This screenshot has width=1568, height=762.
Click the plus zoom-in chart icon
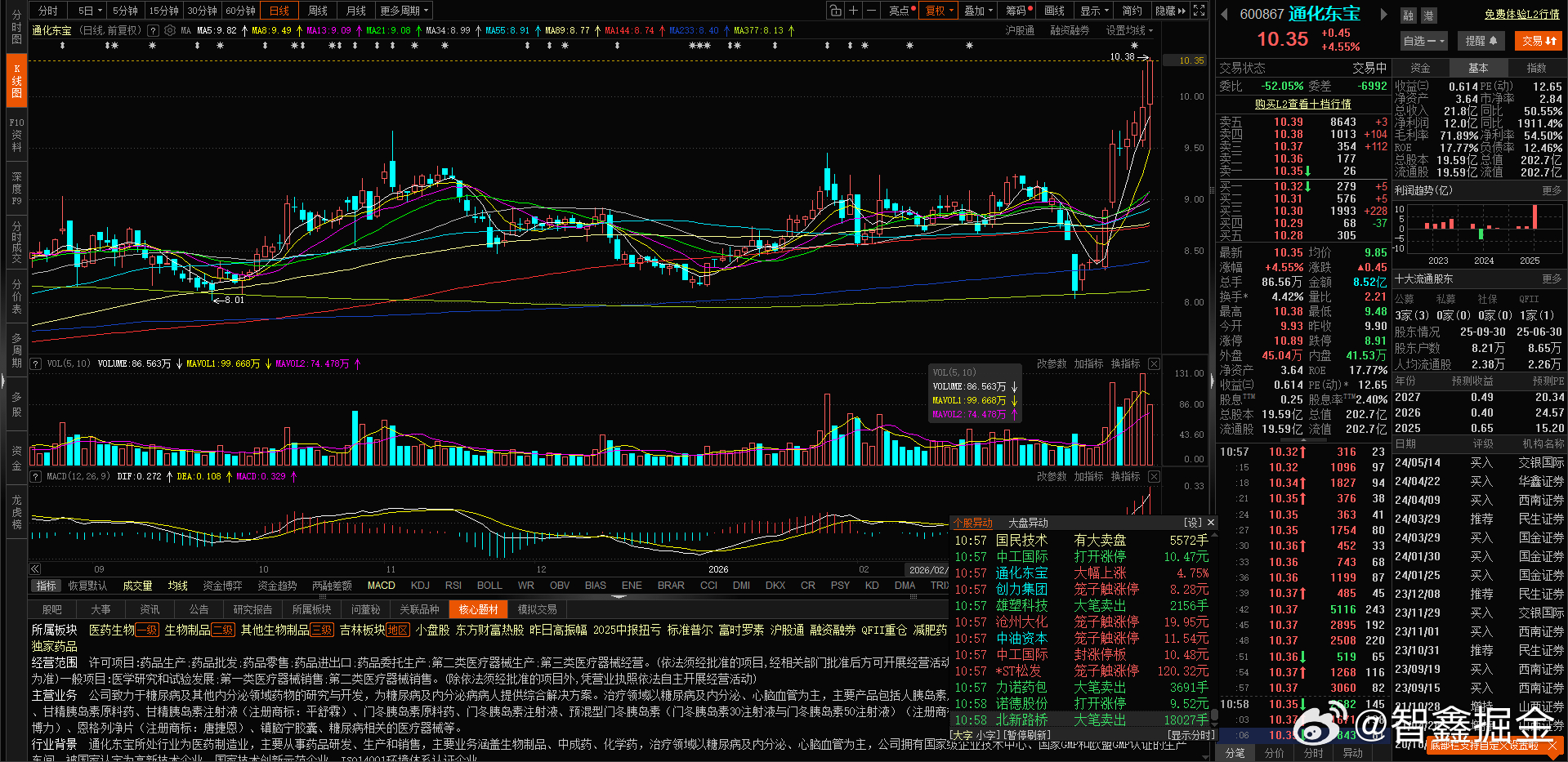[x=853, y=11]
